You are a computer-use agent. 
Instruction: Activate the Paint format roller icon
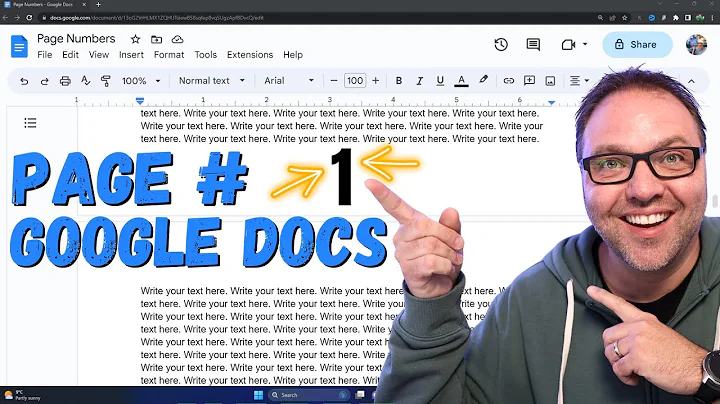106,81
